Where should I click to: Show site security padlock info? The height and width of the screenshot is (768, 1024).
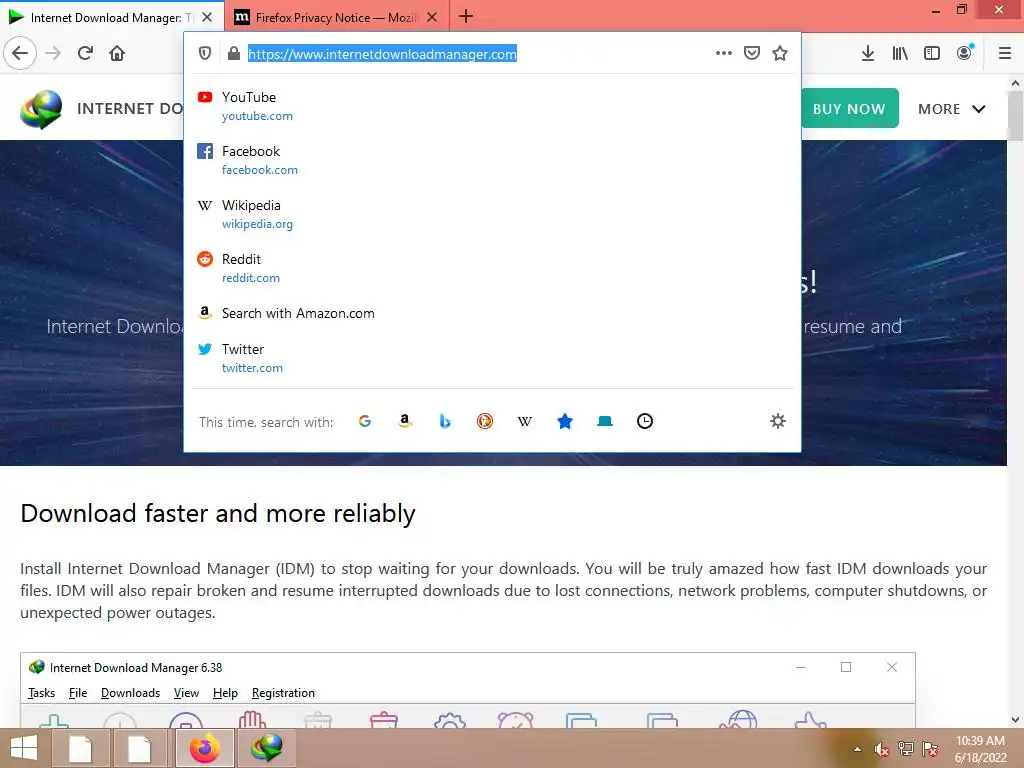(234, 53)
